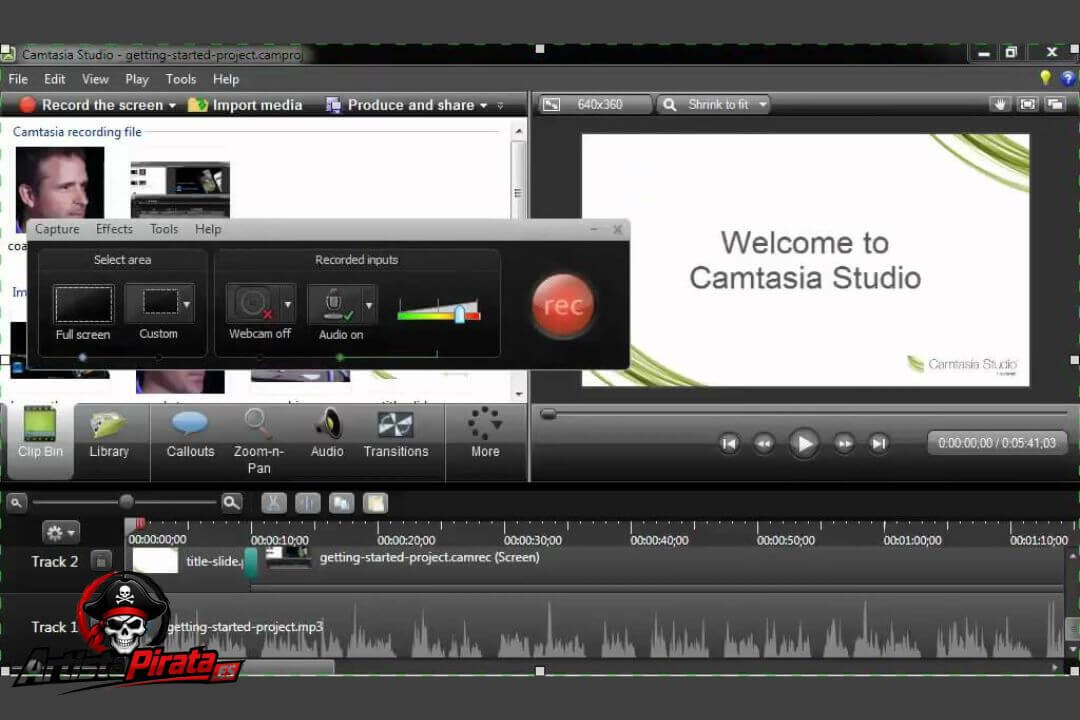Viewport: 1080px width, 720px height.
Task: Click Import media button
Action: pyautogui.click(x=245, y=105)
